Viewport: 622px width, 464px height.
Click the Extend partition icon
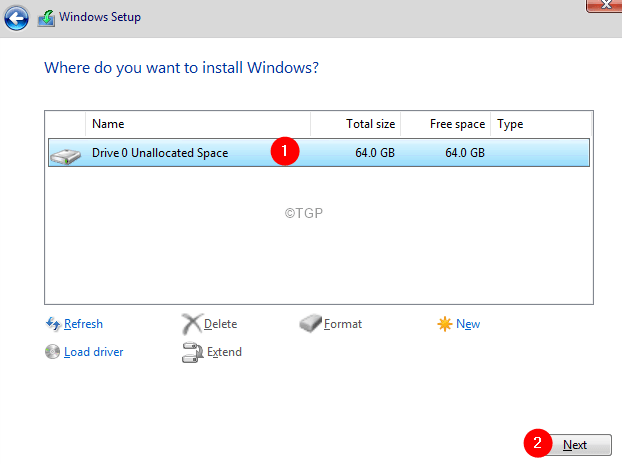coord(191,352)
